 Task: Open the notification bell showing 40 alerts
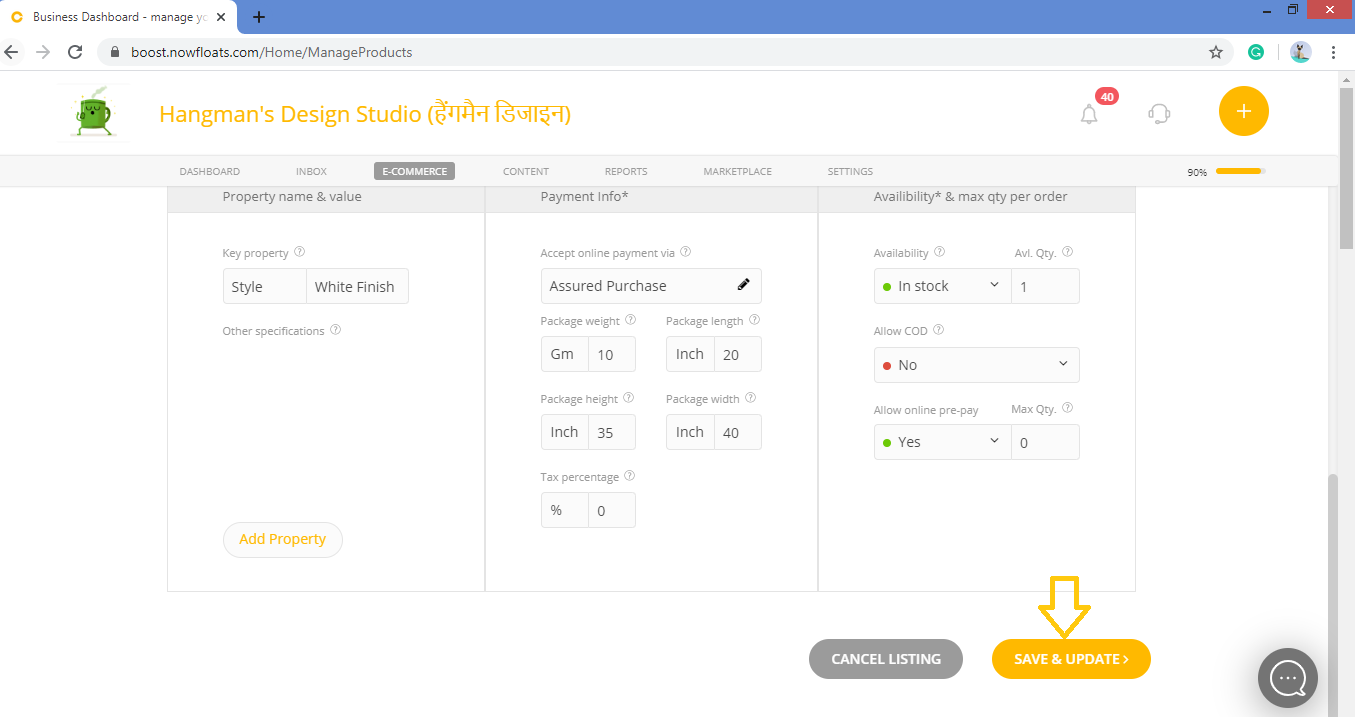pyautogui.click(x=1089, y=113)
